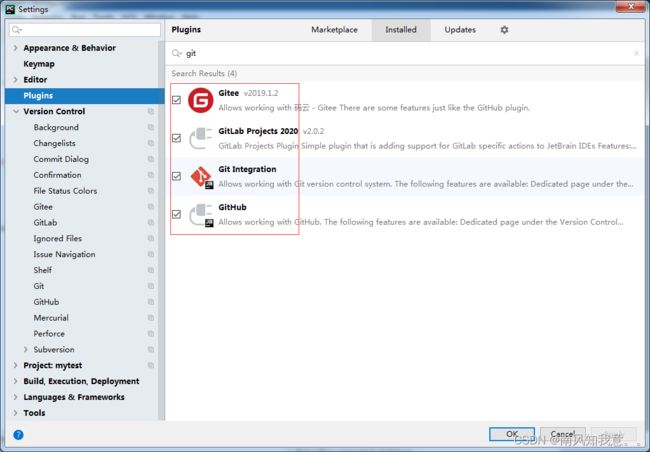650x452 pixels.
Task: Expand Appearance & Behavior section
Action: (15, 48)
